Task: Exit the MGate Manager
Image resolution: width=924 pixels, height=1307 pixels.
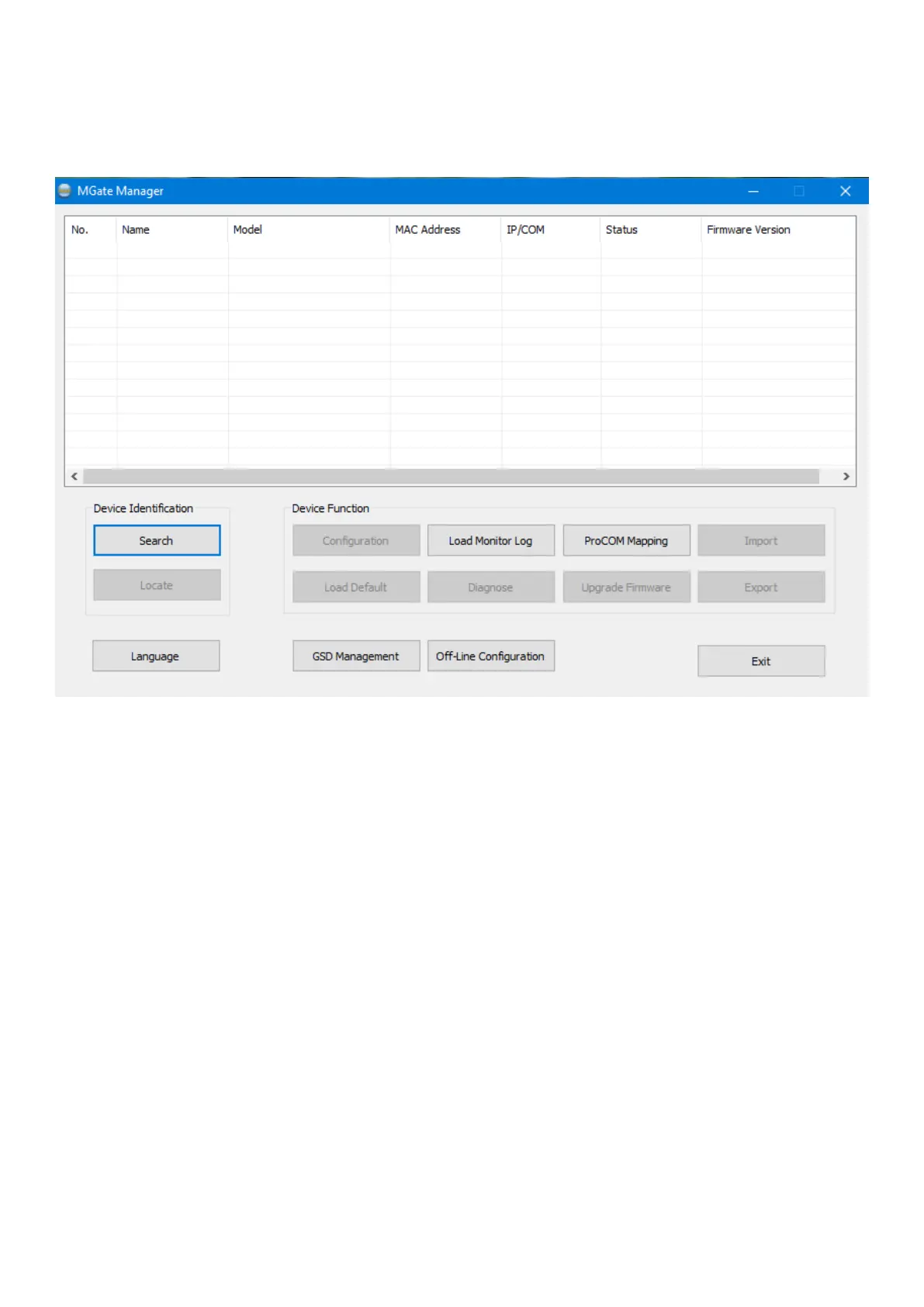Action: coord(760,661)
